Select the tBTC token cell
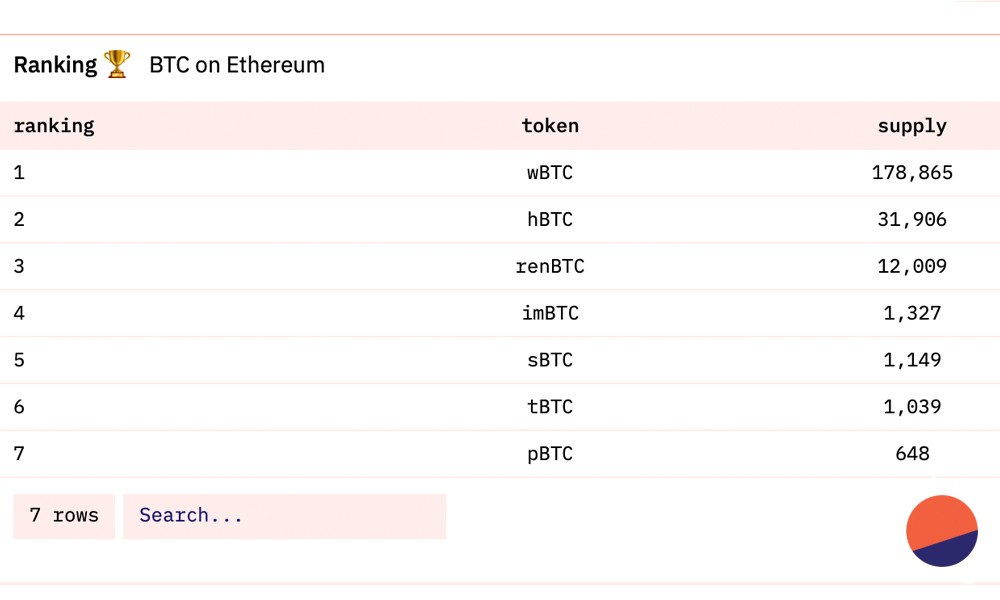 coord(550,407)
